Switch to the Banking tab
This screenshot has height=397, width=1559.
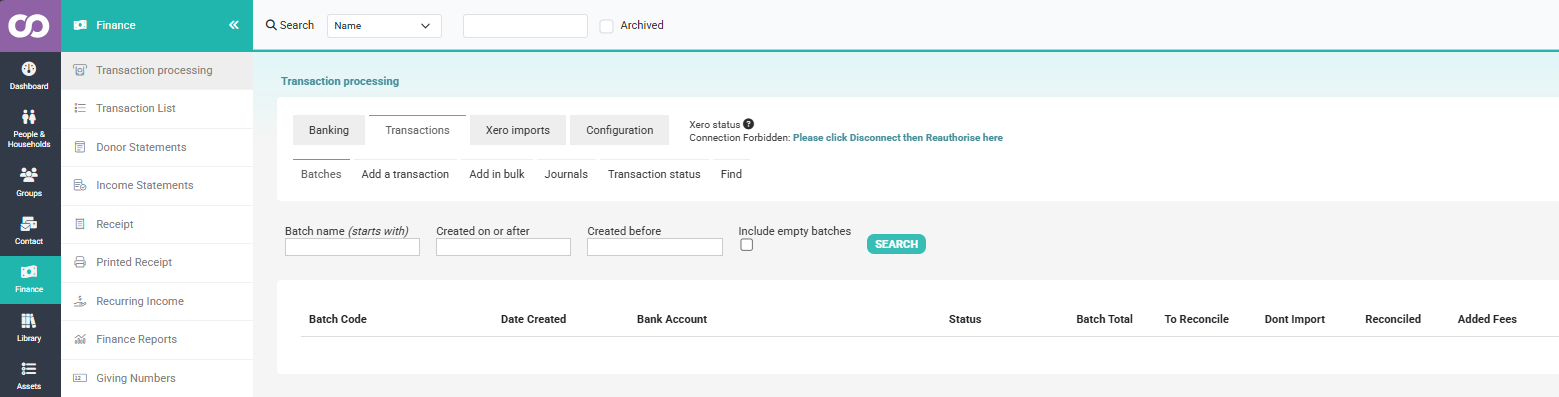tap(329, 130)
